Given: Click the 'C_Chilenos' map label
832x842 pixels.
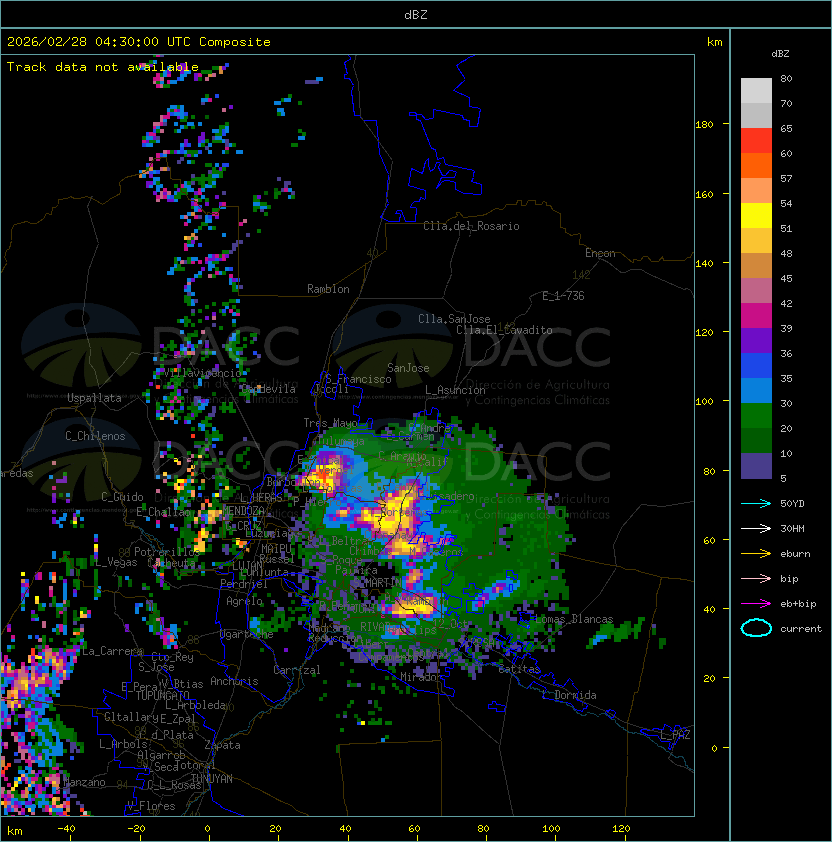Looking at the screenshot, I should pos(95,436).
